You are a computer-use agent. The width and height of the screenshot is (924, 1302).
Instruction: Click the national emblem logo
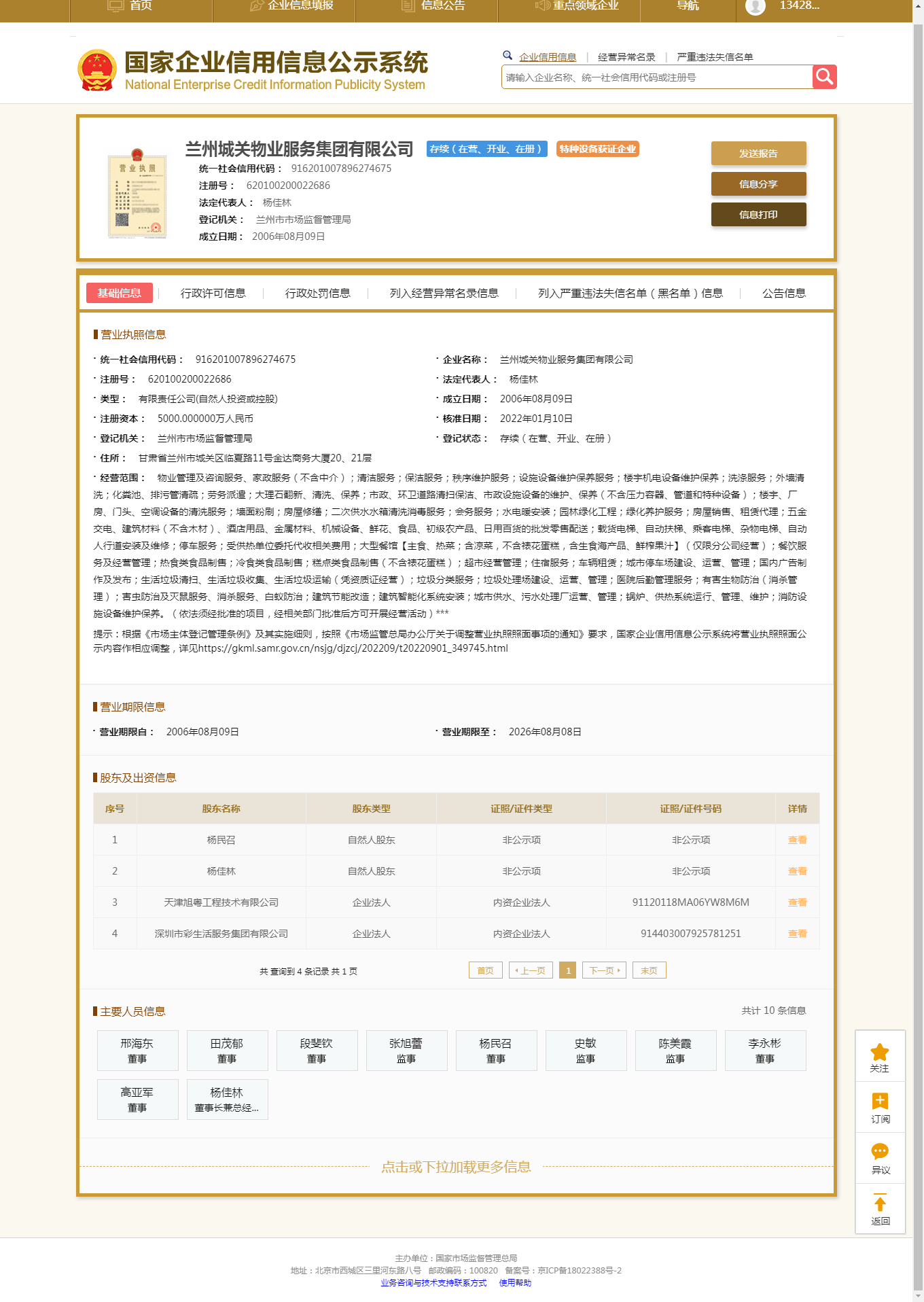coord(97,70)
